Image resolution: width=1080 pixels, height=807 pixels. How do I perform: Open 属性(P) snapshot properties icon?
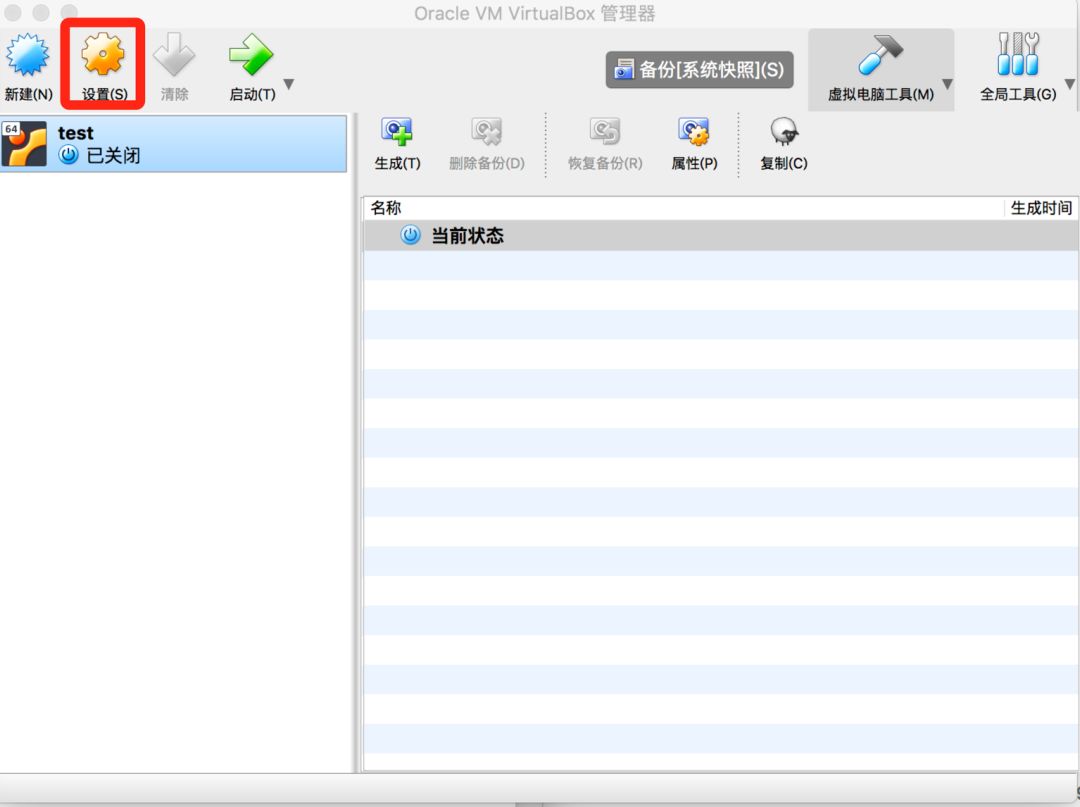click(x=694, y=132)
